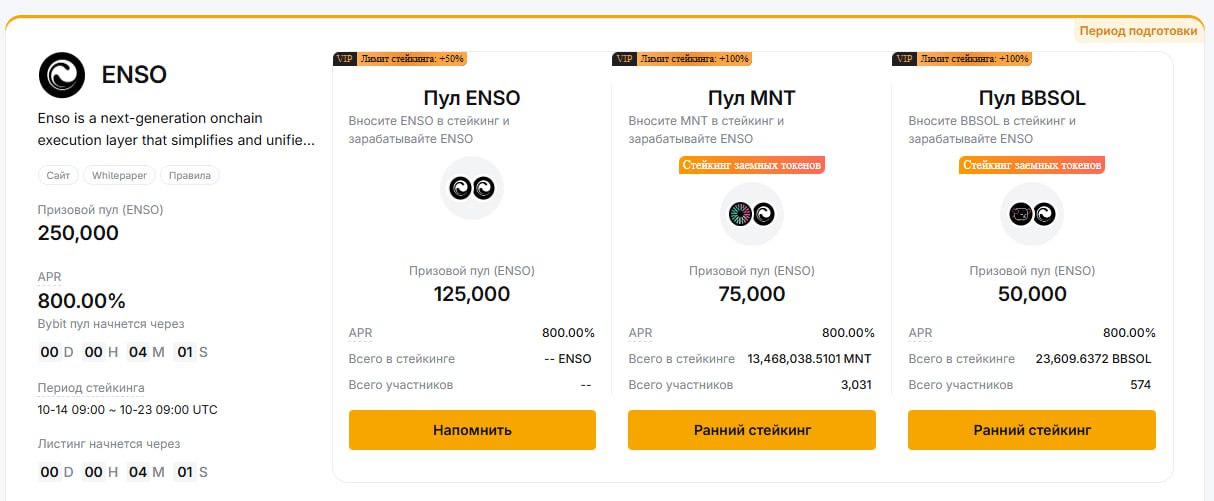Open the Whitepaper link
The width and height of the screenshot is (1214, 501).
pos(119,175)
